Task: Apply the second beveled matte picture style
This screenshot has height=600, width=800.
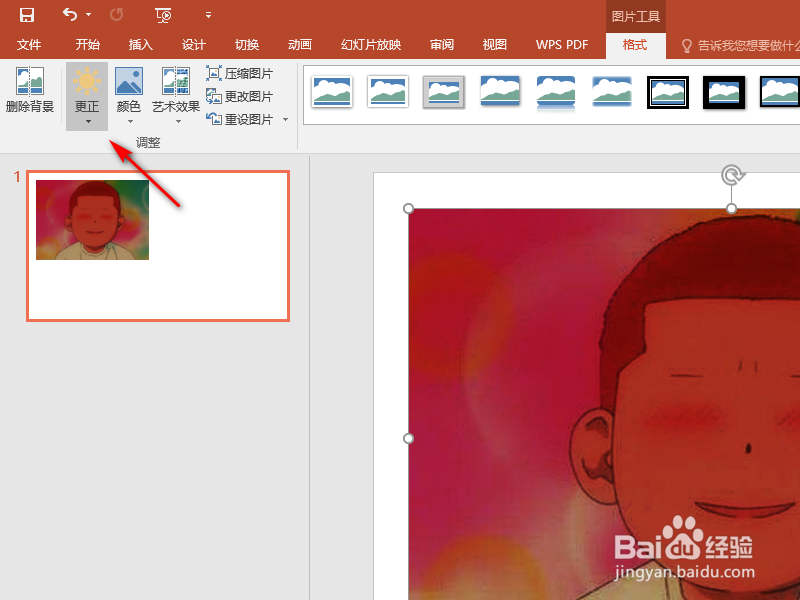Action: pyautogui.click(x=388, y=92)
